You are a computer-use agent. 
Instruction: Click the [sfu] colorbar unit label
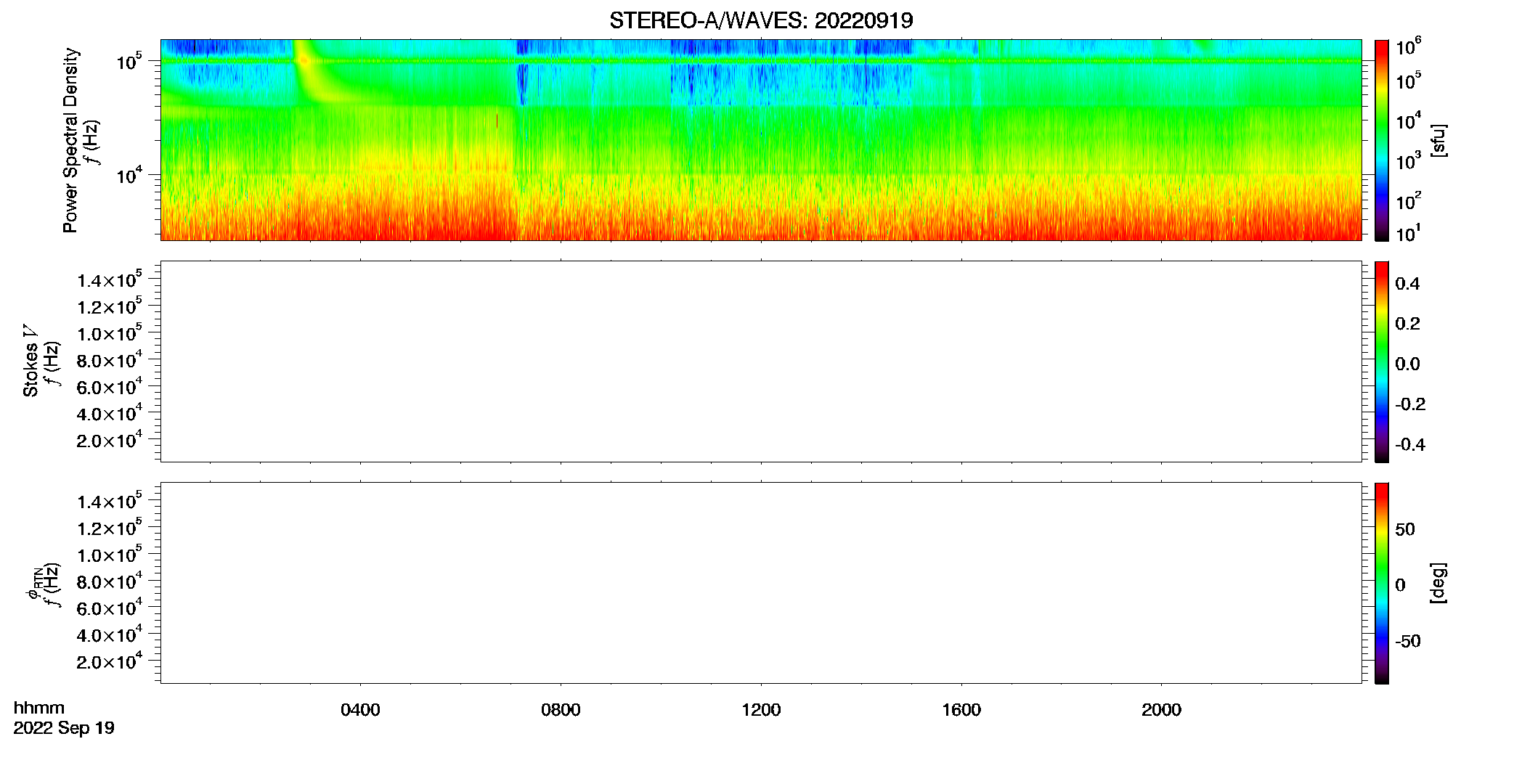(1438, 140)
